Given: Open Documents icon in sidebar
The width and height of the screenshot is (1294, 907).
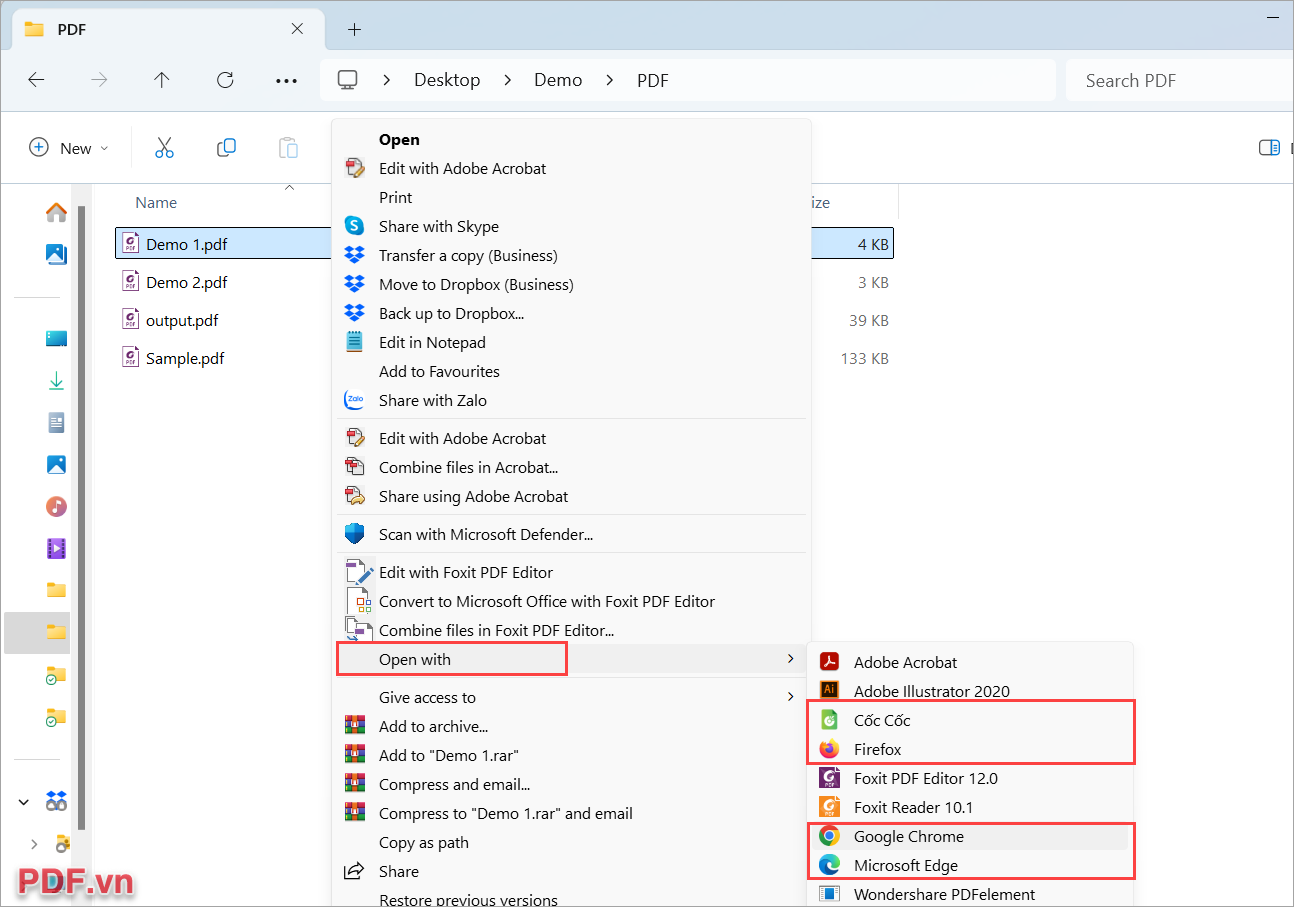Looking at the screenshot, I should point(56,423).
